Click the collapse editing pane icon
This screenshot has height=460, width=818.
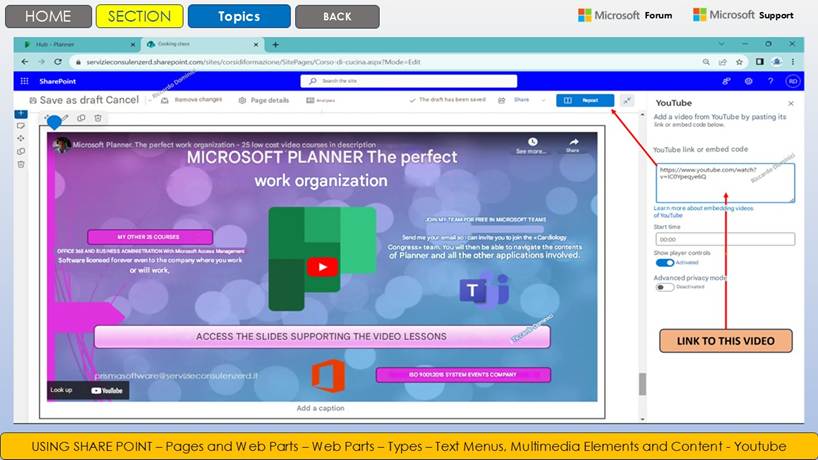pyautogui.click(x=626, y=100)
